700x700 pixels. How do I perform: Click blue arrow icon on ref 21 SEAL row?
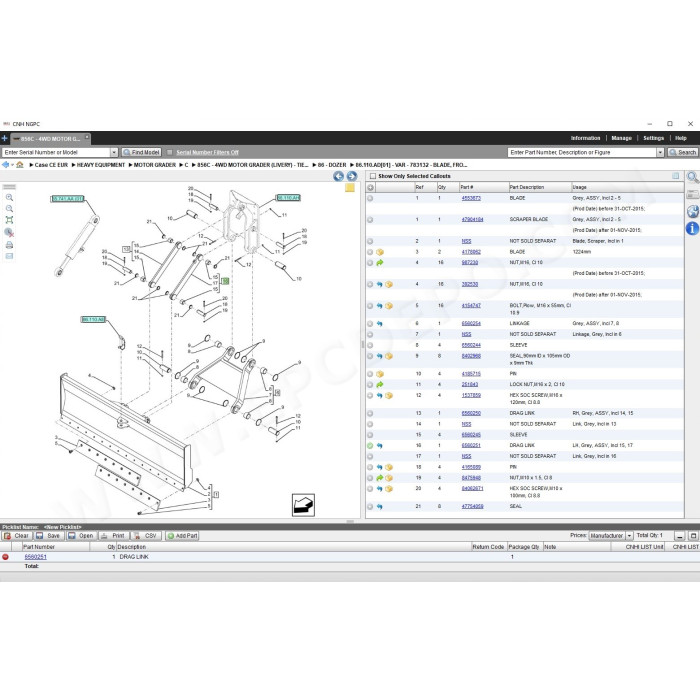tap(379, 507)
